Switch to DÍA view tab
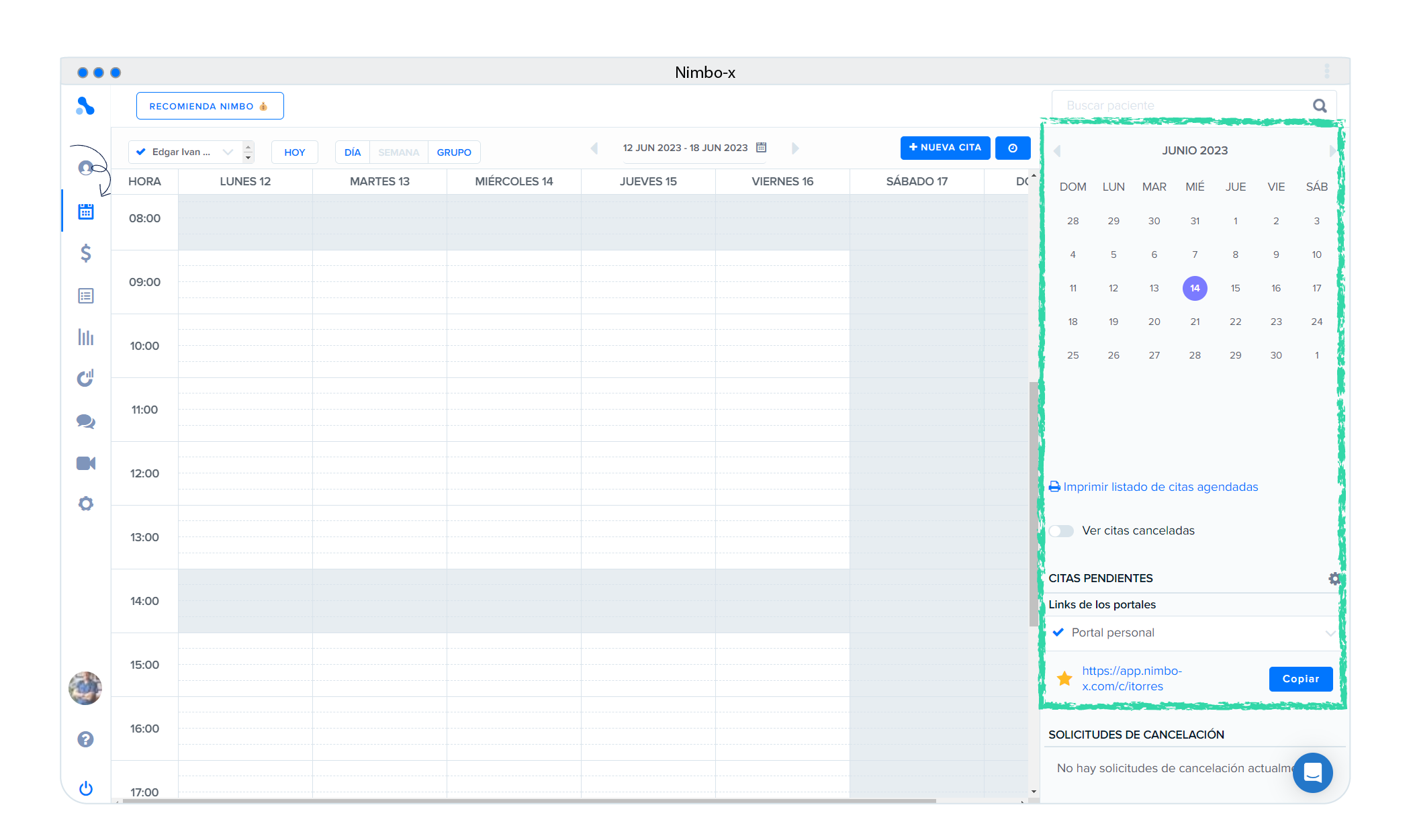 click(353, 152)
